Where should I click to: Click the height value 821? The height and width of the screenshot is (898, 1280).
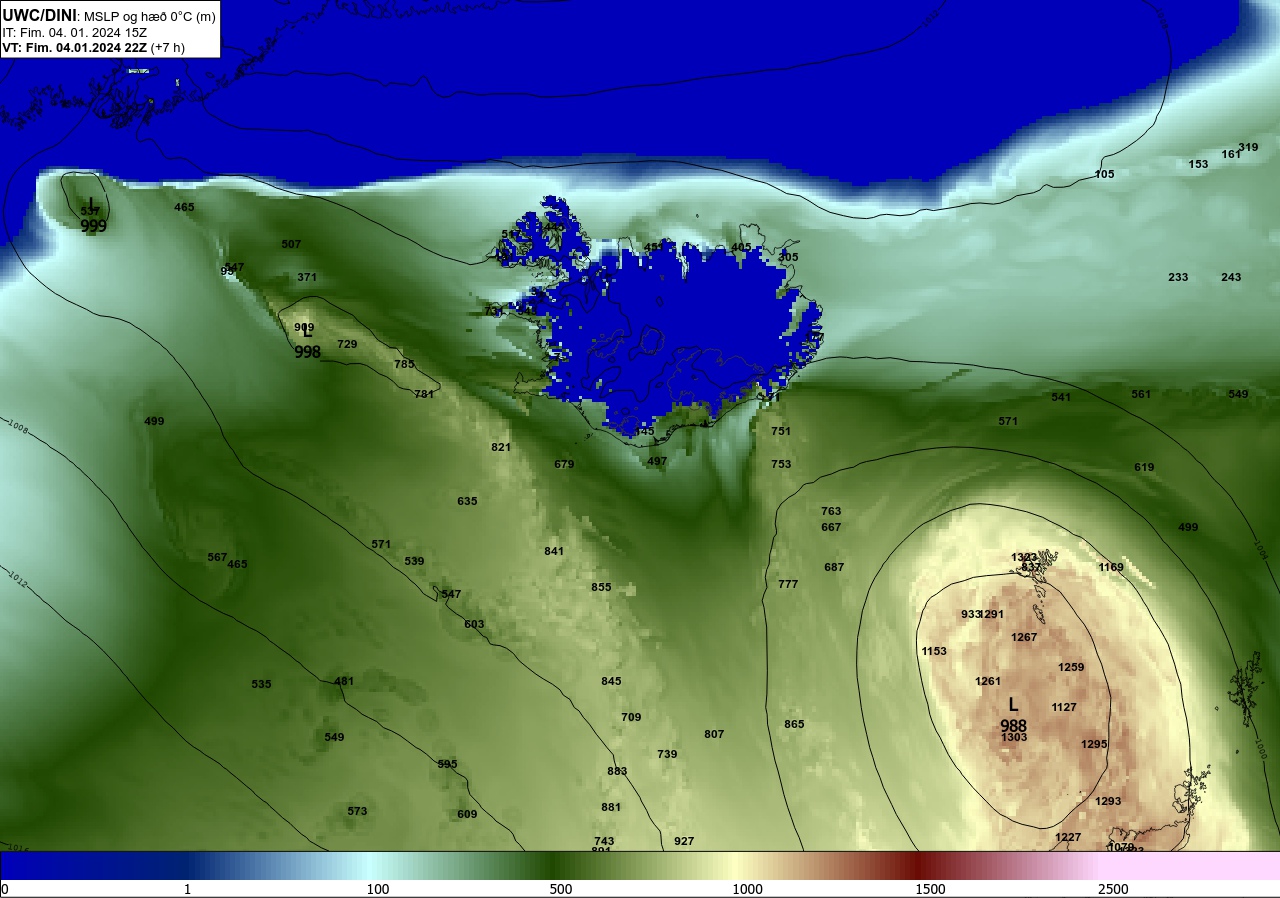coord(501,447)
